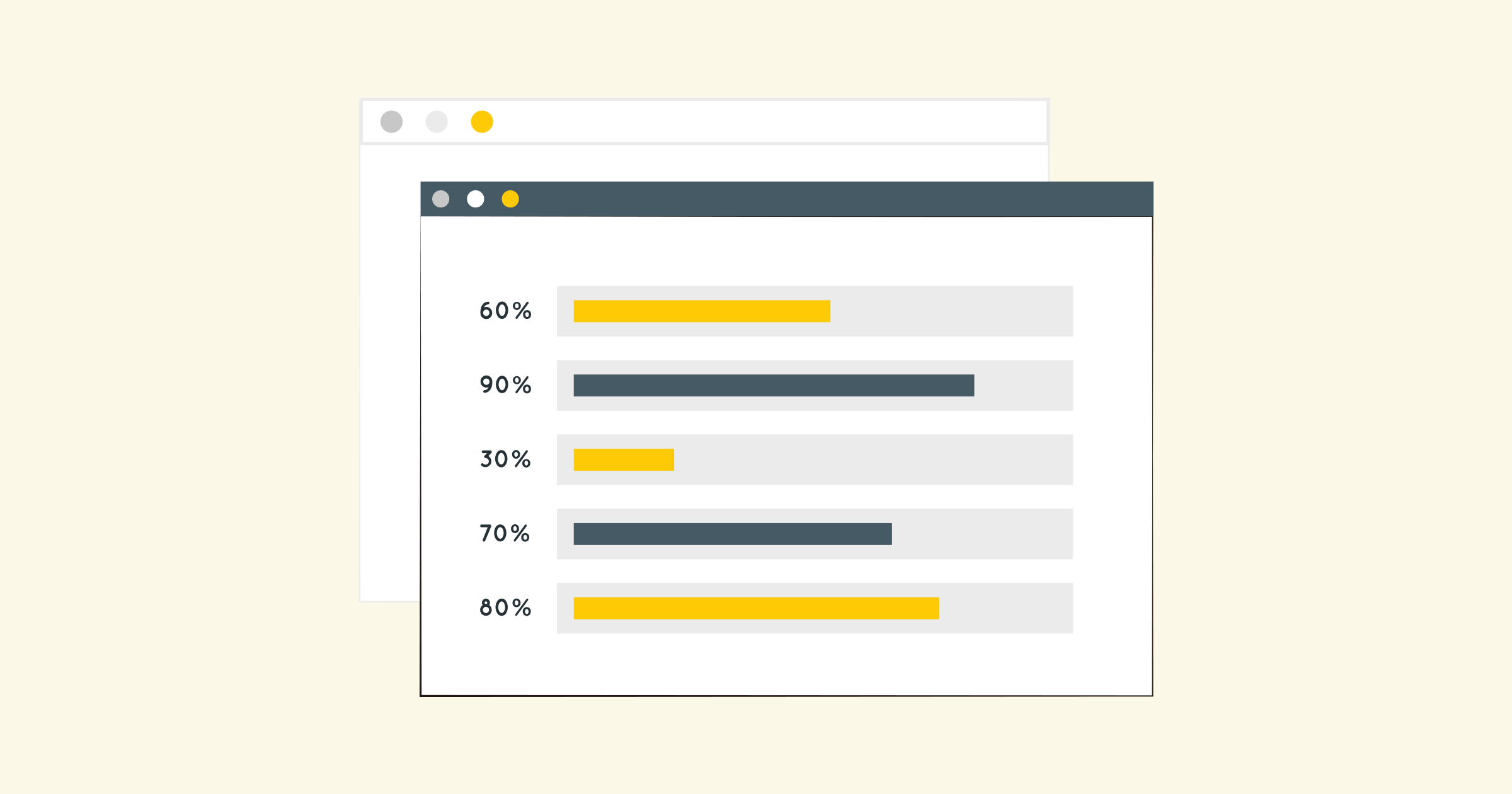Viewport: 1512px width, 794px height.
Task: Click the empty gray track of 60% bar
Action: coord(951,311)
